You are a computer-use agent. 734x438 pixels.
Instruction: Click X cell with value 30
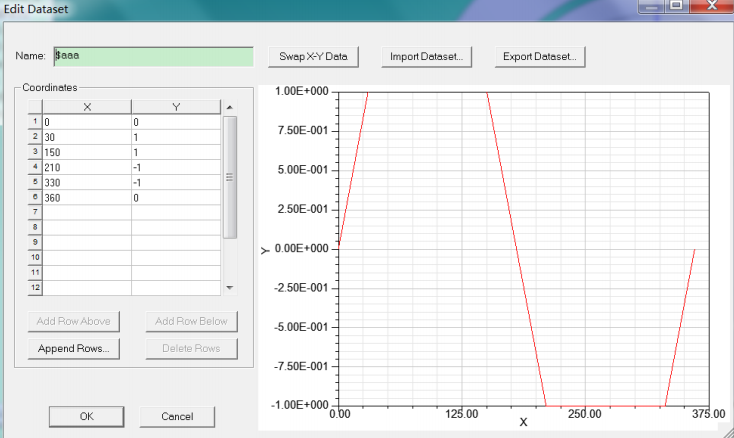pos(87,137)
